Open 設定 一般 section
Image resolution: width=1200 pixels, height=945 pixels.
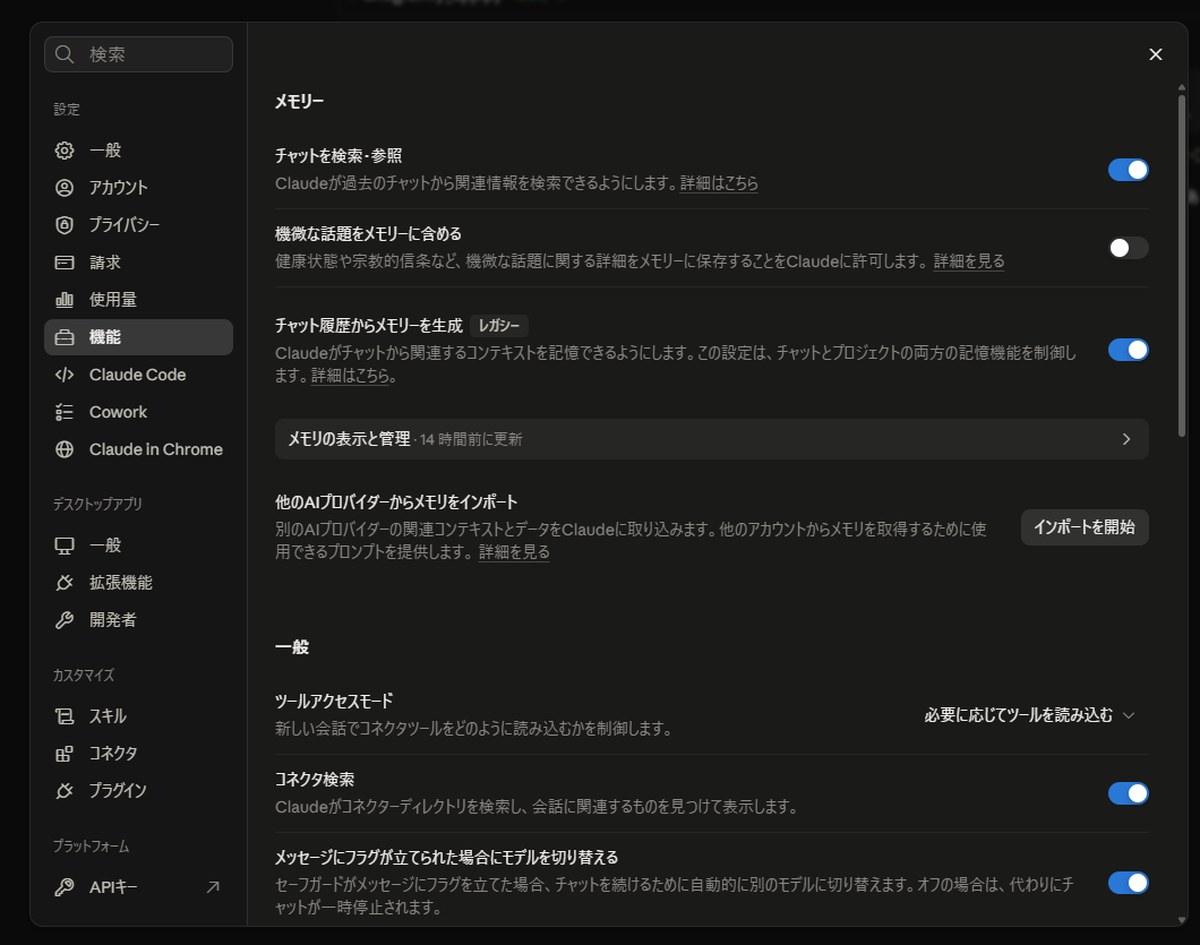pos(139,150)
